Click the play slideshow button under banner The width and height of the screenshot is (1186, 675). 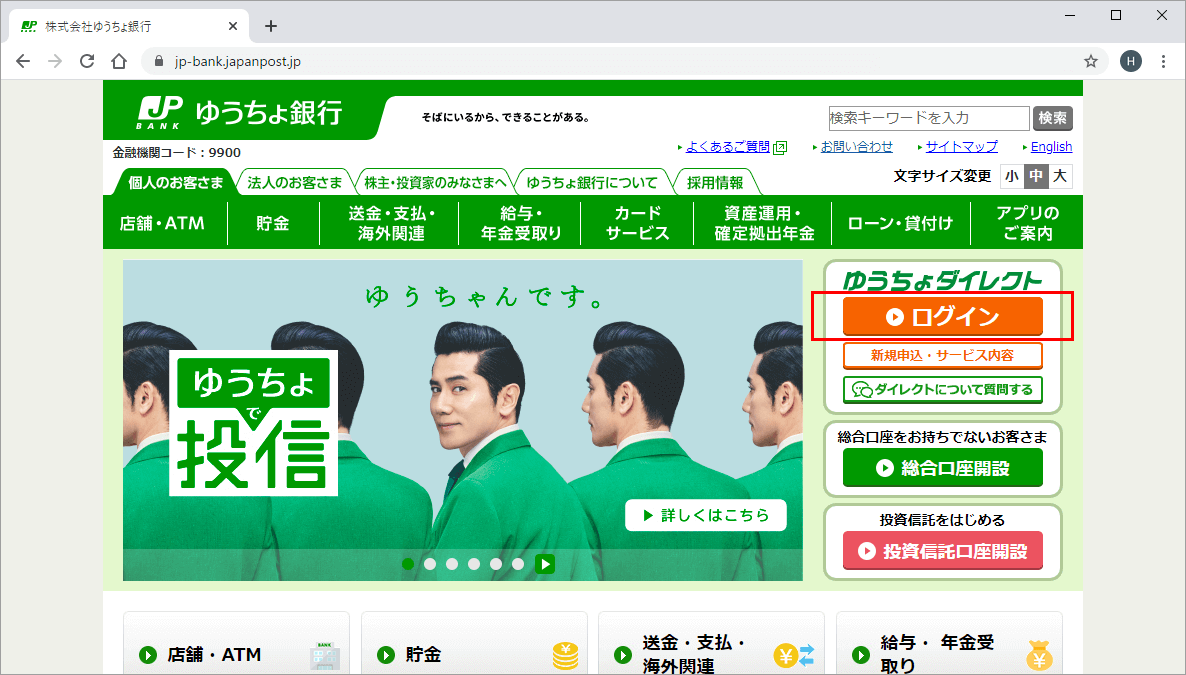click(x=545, y=564)
